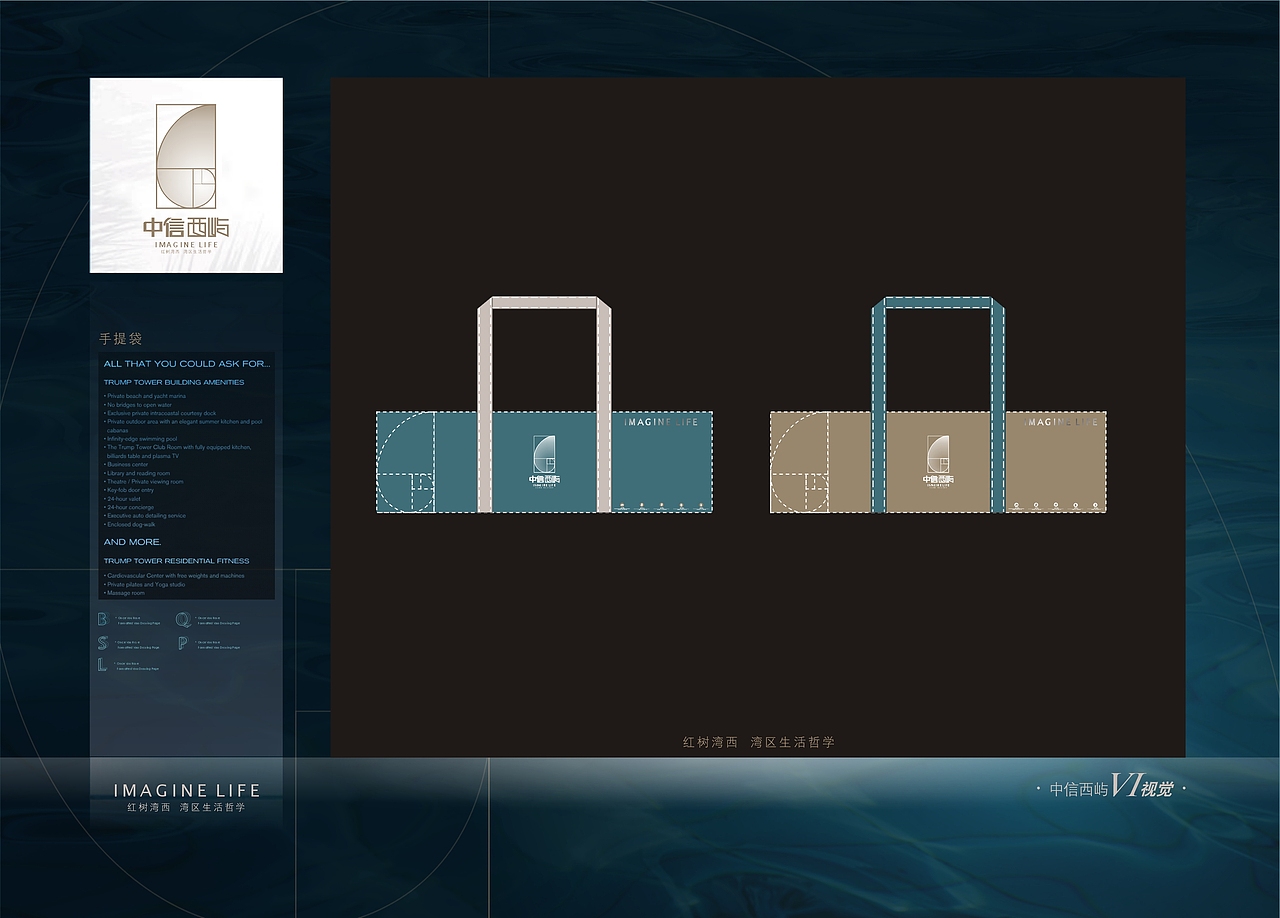Click 'IMAGINE LIFE' text on teal bag
The height and width of the screenshot is (918, 1280).
pos(661,423)
